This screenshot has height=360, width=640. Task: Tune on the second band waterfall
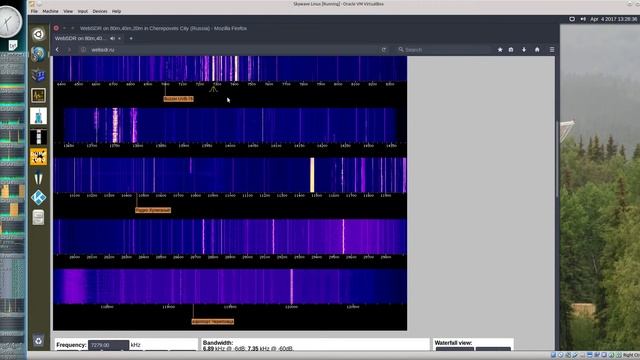230,125
